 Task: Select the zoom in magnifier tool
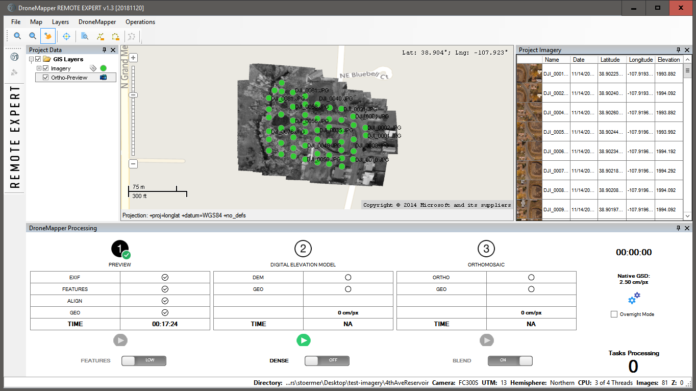[x=17, y=36]
